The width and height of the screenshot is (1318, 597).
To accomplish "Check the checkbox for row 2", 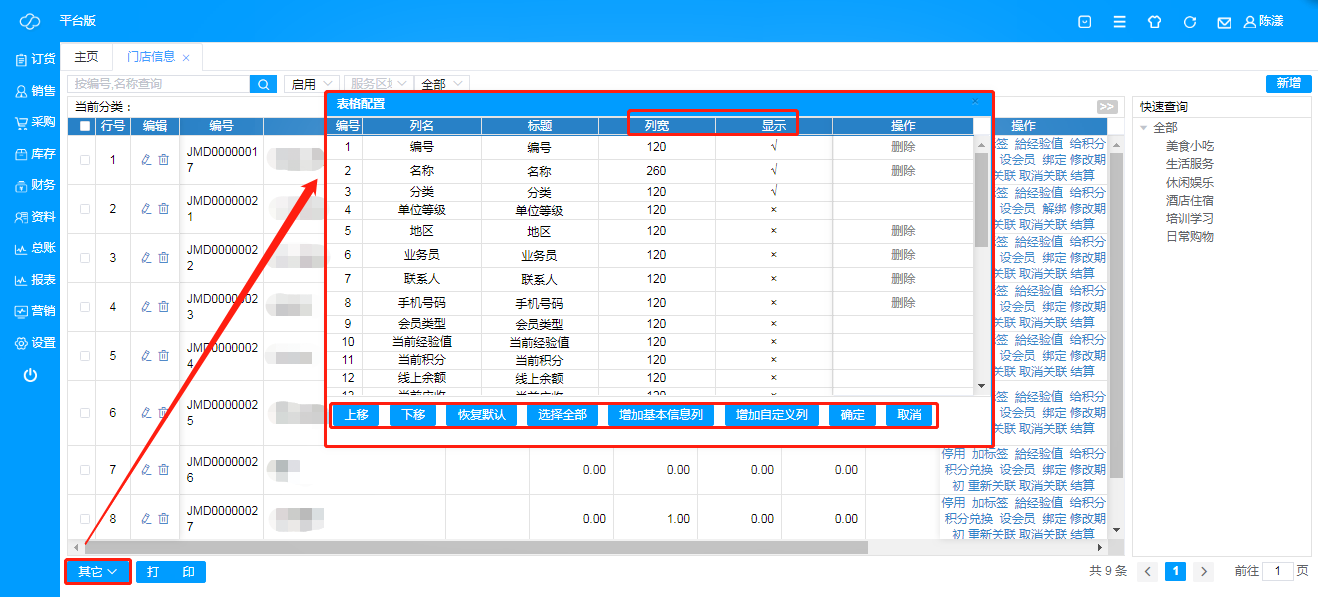I will click(84, 209).
